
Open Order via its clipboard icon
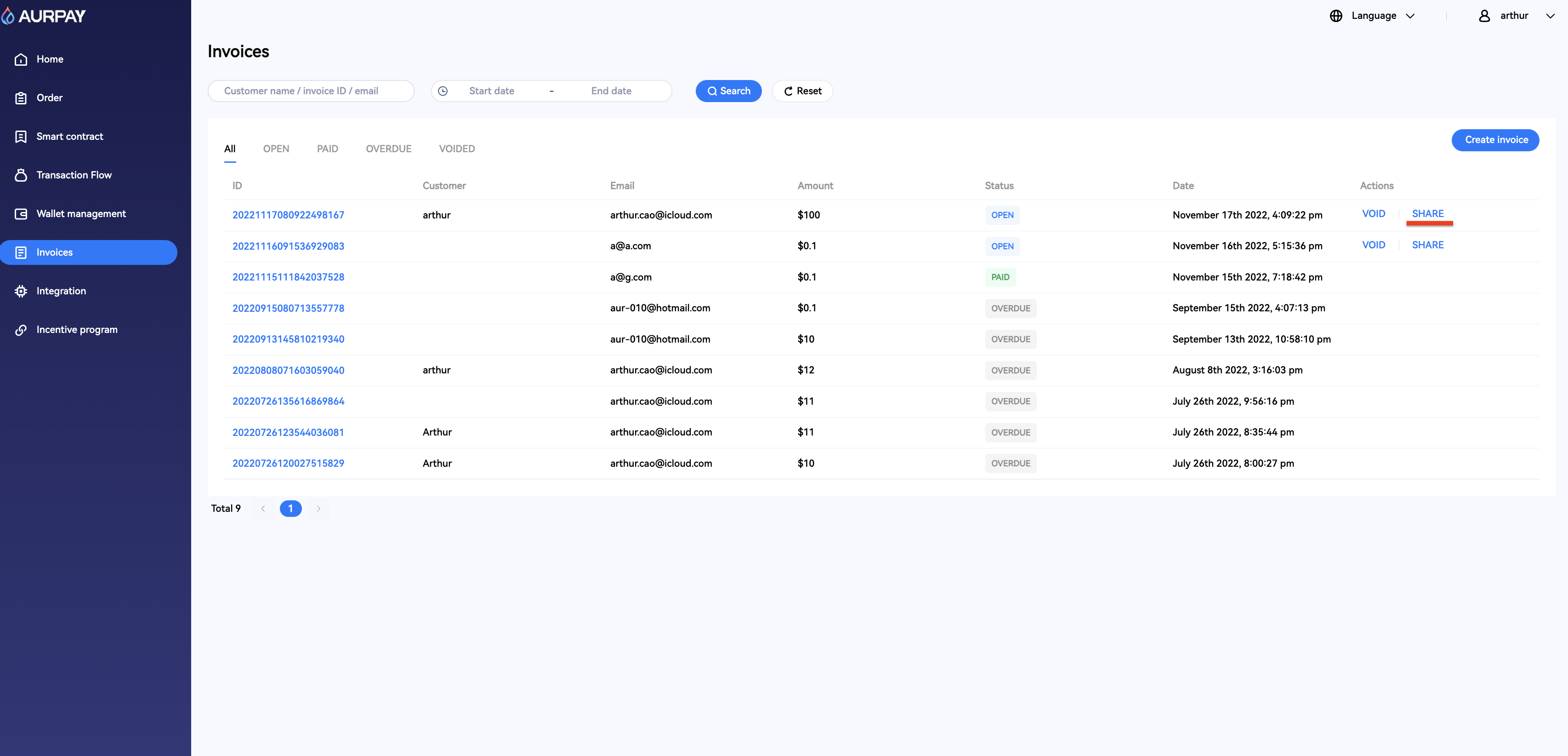[21, 98]
